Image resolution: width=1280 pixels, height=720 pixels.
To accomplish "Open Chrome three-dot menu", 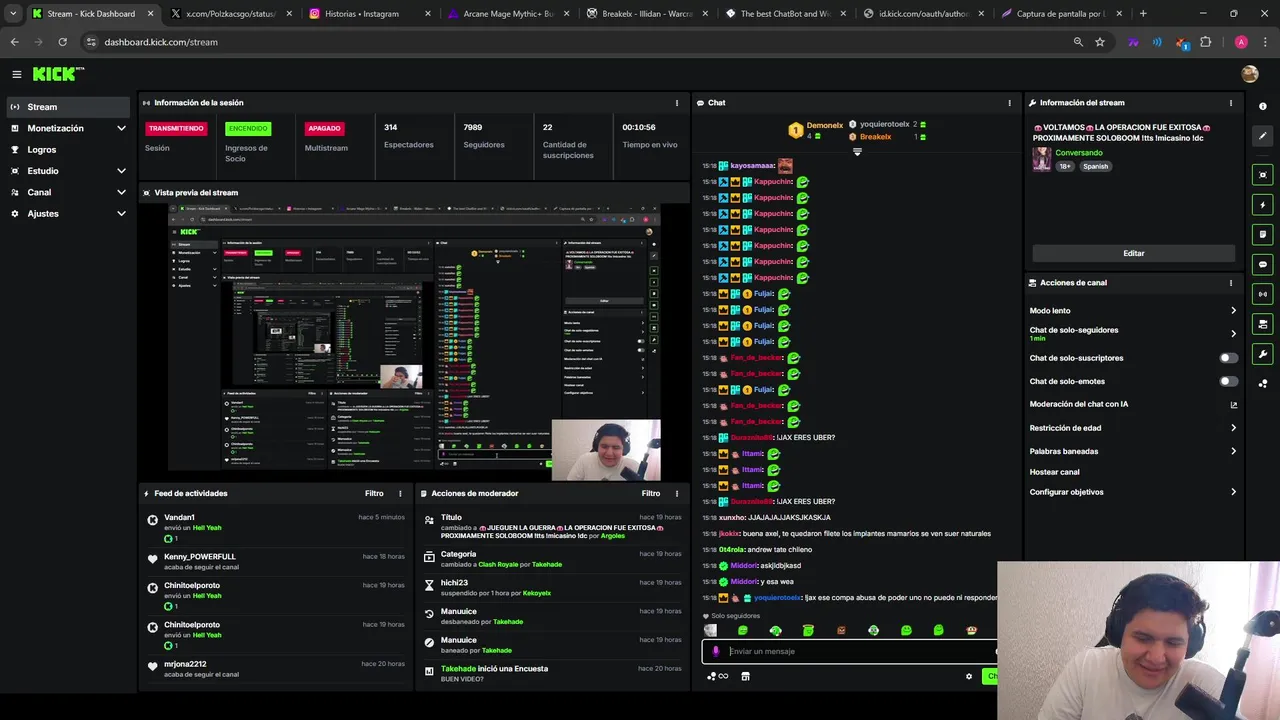I will click(1263, 42).
